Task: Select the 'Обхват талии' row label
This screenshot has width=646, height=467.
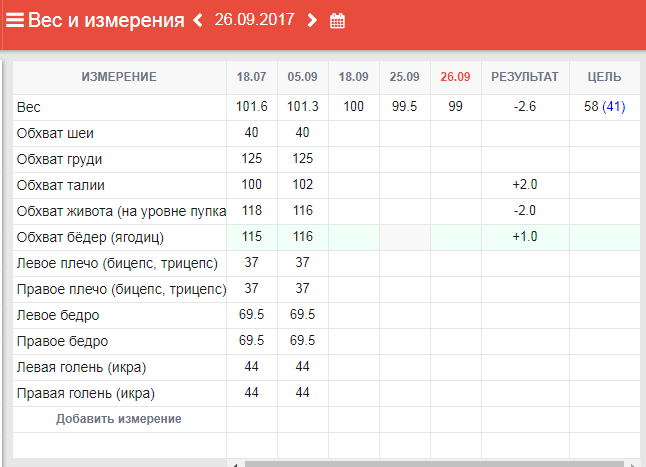Action: pos(61,185)
